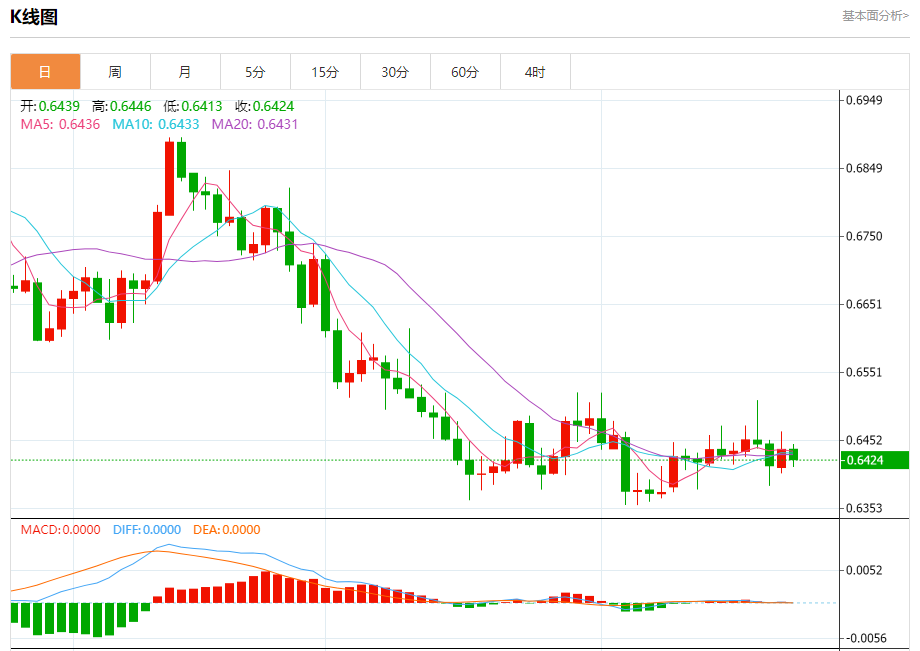Open the 4时 interval tab
This screenshot has height=651, width=920.
point(535,72)
